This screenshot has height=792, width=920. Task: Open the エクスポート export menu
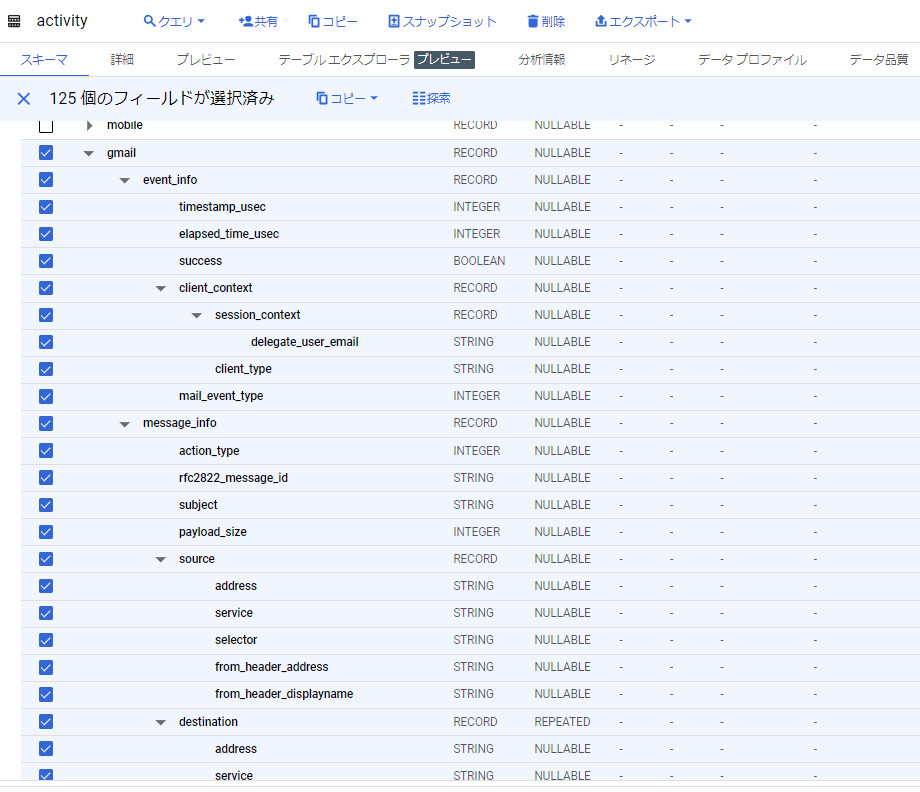click(x=642, y=21)
